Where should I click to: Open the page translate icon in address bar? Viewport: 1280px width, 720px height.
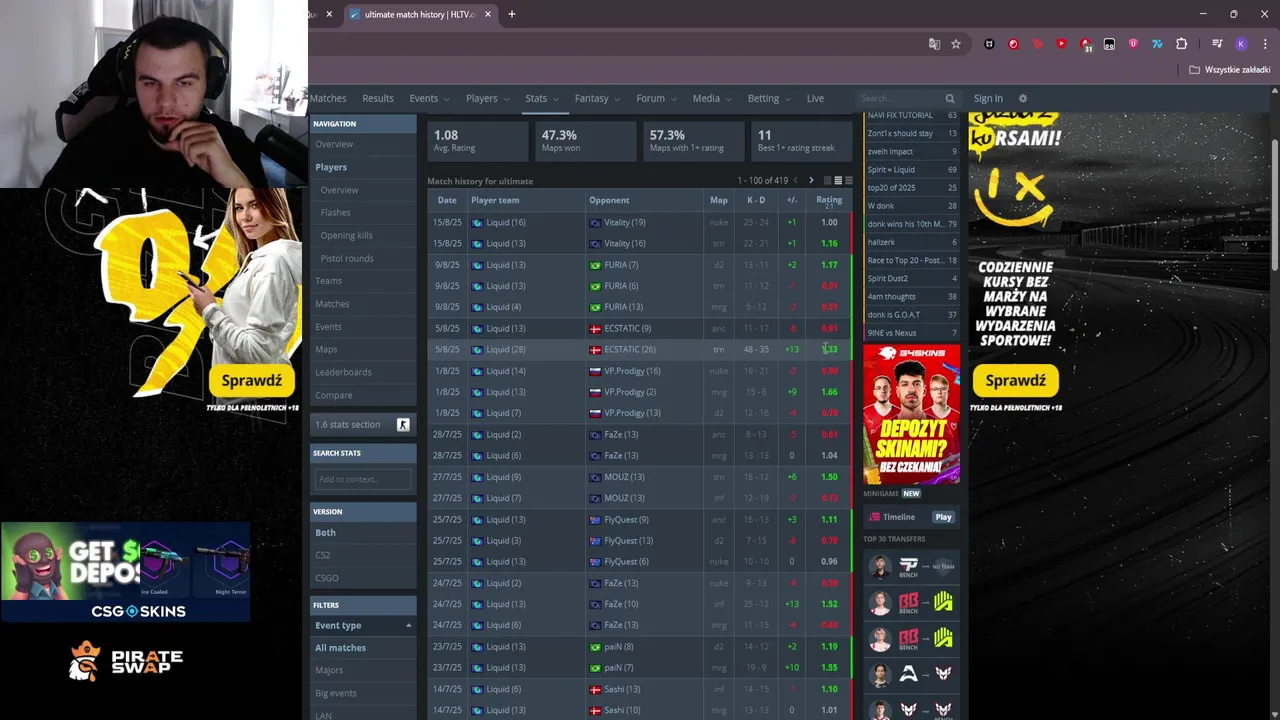pos(934,44)
